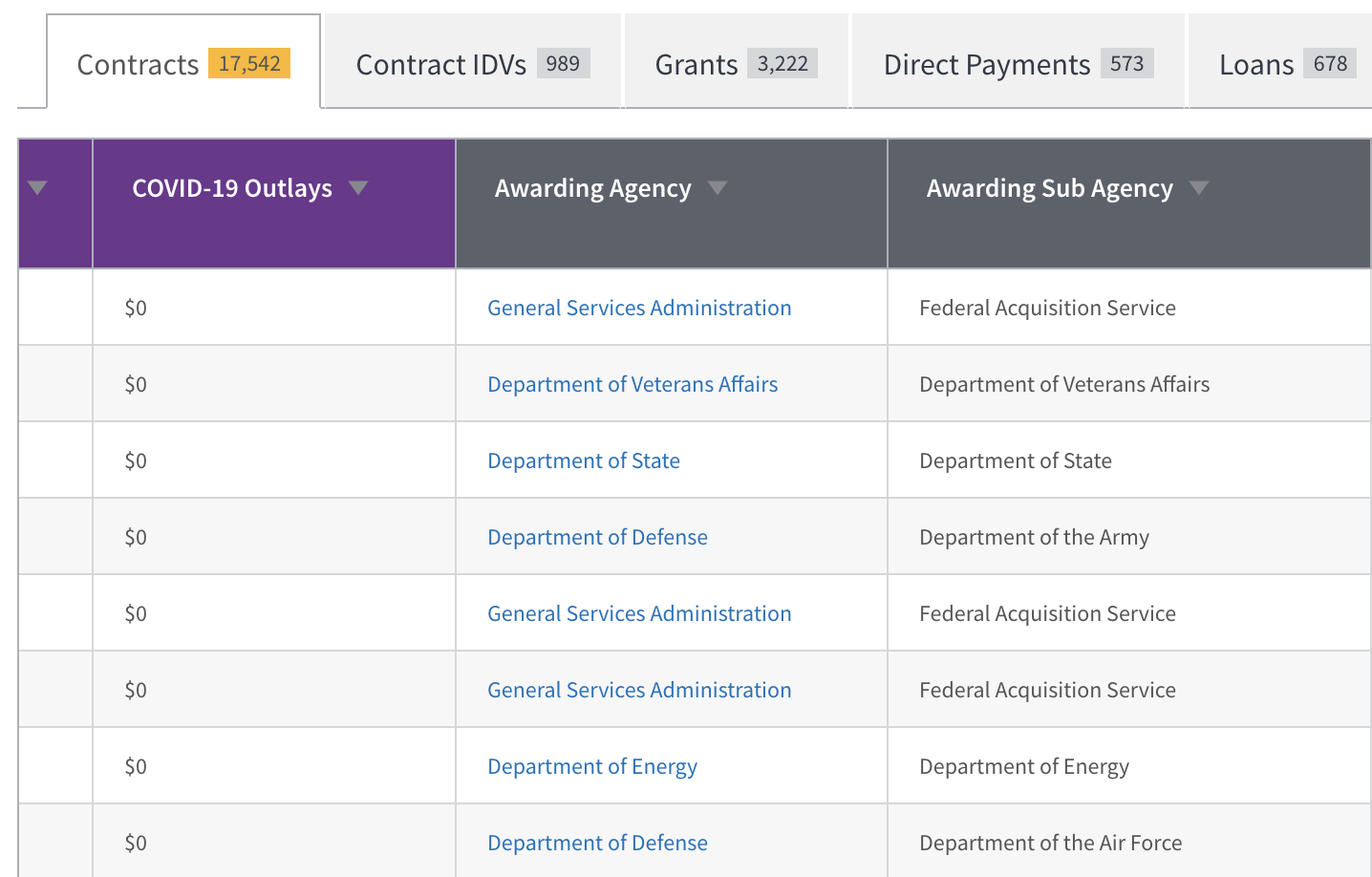The height and width of the screenshot is (877, 1372).
Task: Sort by Awarding Sub Agency arrow
Action: pos(1199,187)
